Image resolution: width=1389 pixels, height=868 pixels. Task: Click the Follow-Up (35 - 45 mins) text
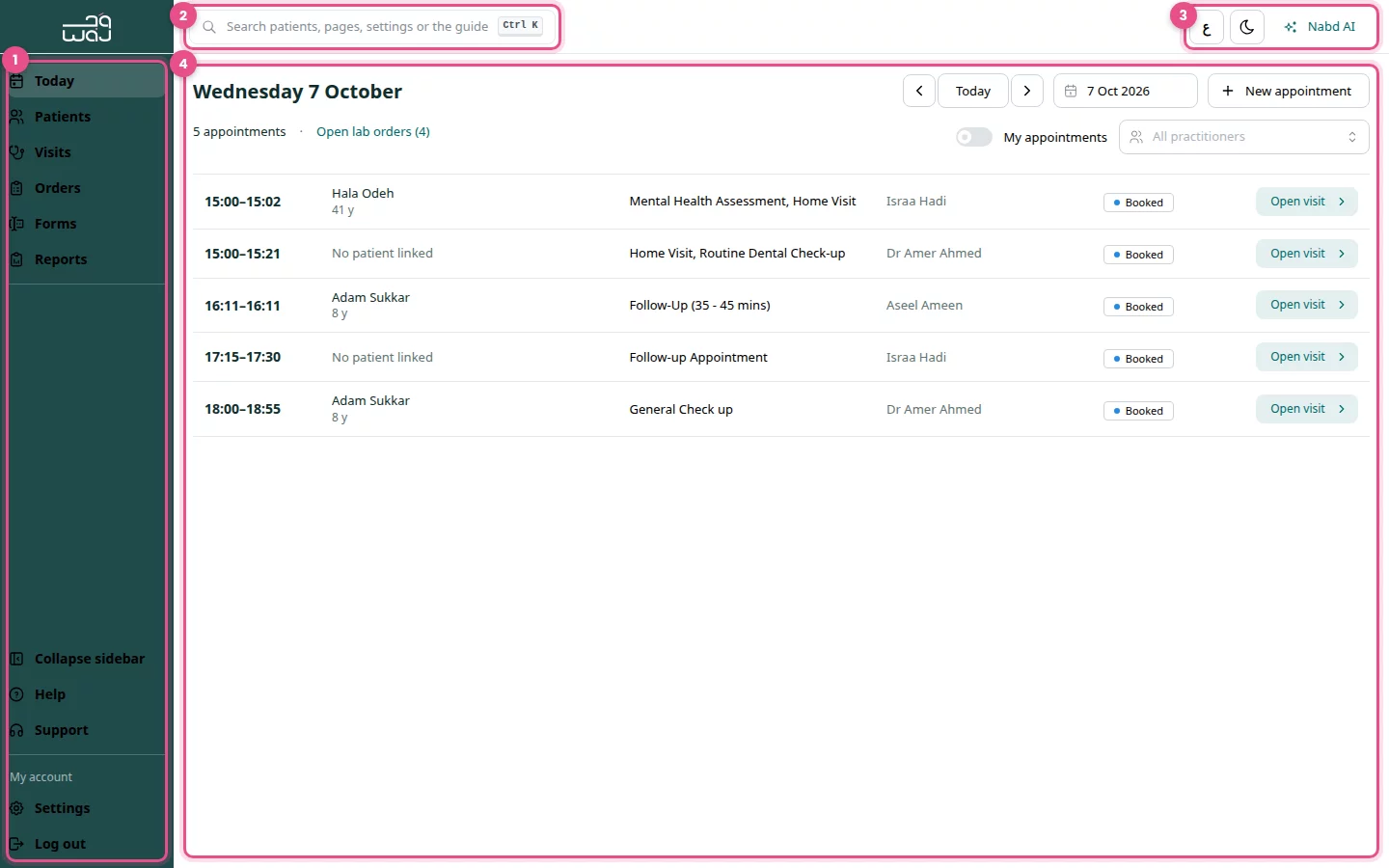[700, 306]
